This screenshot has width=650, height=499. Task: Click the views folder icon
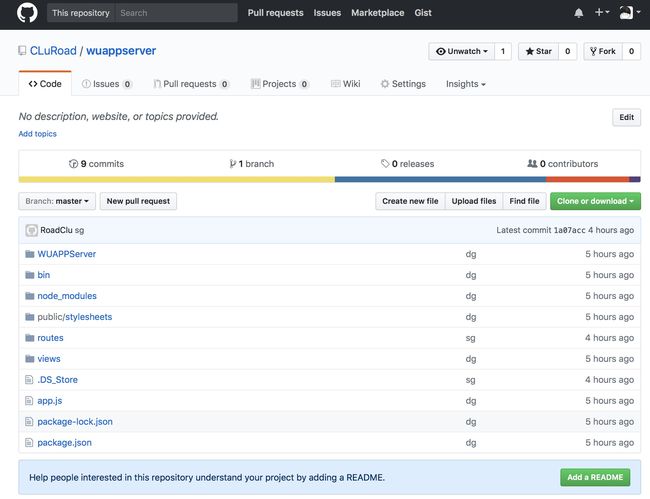[29, 359]
